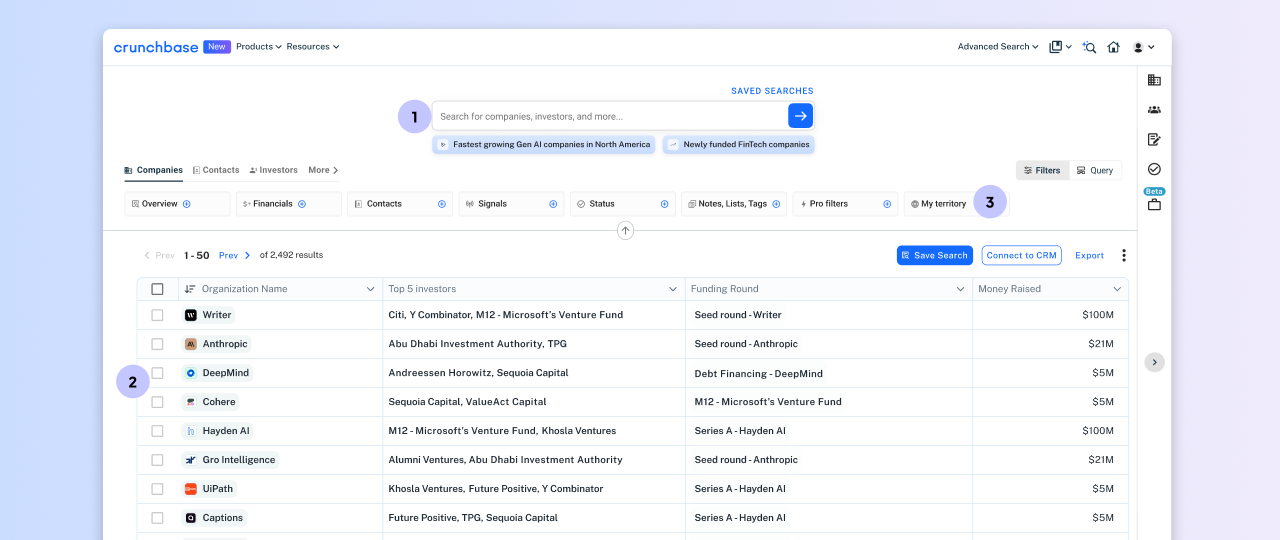Add a Status filter via plus icon
Image resolution: width=1280 pixels, height=540 pixels.
tap(664, 204)
